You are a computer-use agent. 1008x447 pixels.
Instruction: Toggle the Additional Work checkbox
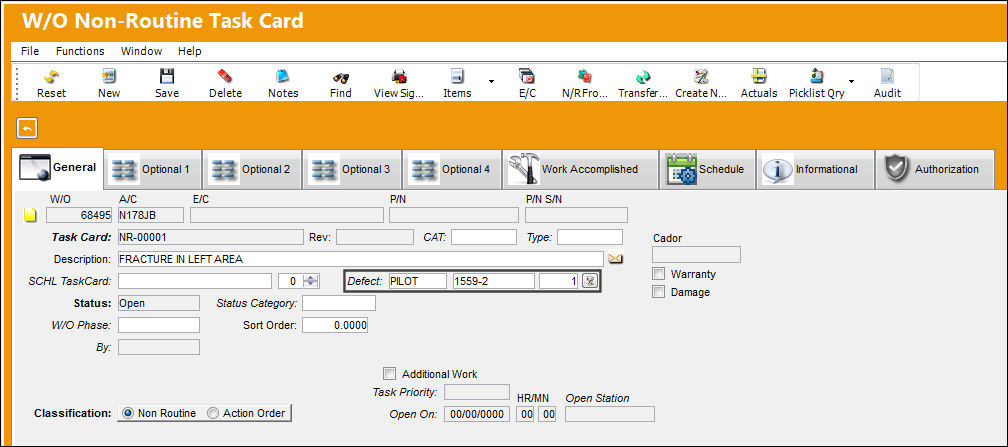click(389, 374)
